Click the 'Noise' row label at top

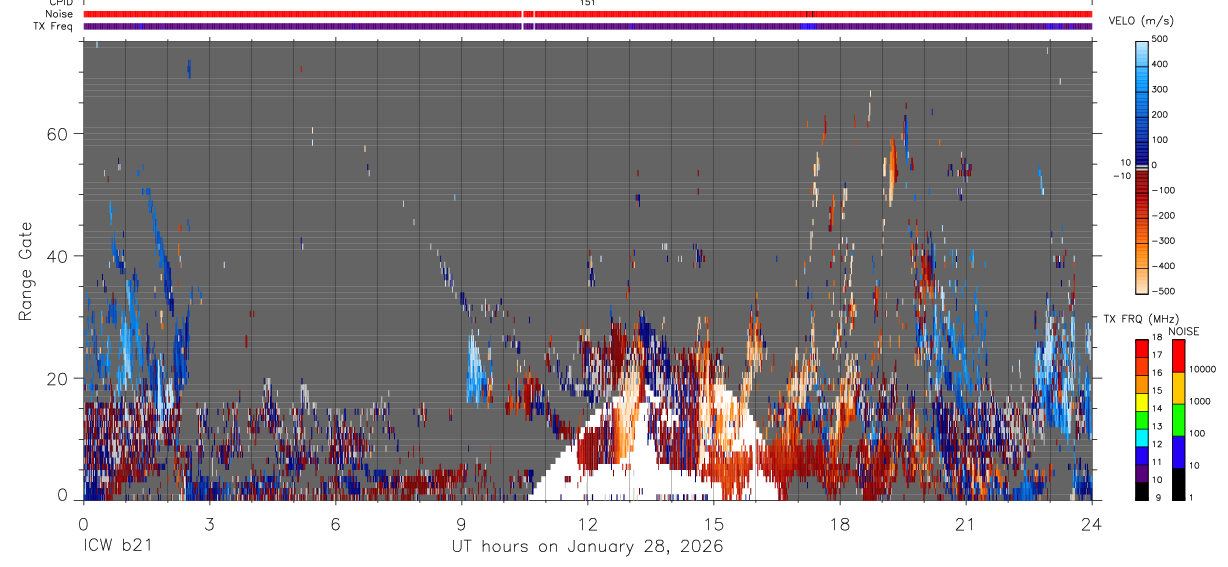click(x=60, y=14)
